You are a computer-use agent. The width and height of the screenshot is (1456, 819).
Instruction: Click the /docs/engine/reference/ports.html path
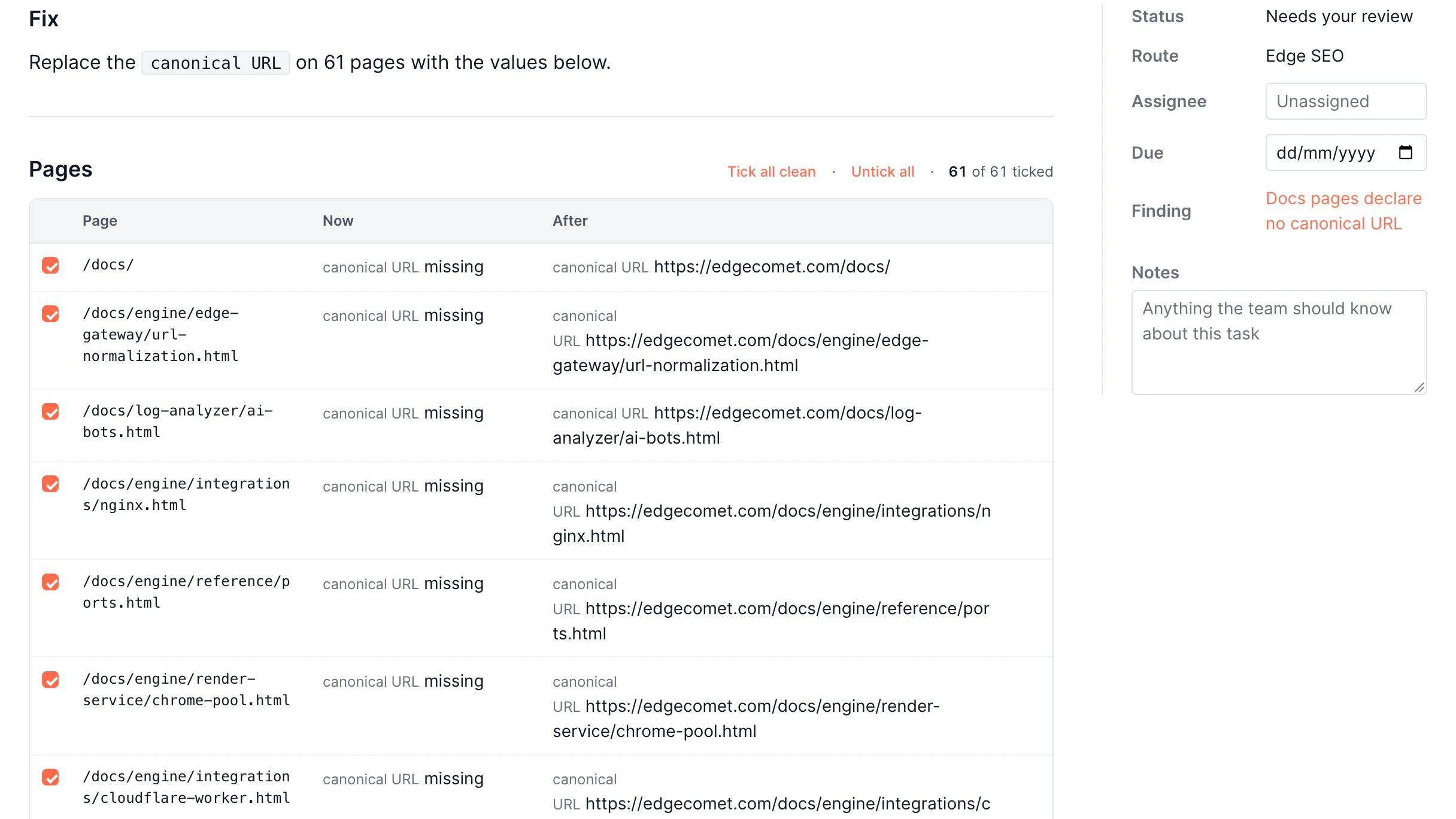coord(186,592)
